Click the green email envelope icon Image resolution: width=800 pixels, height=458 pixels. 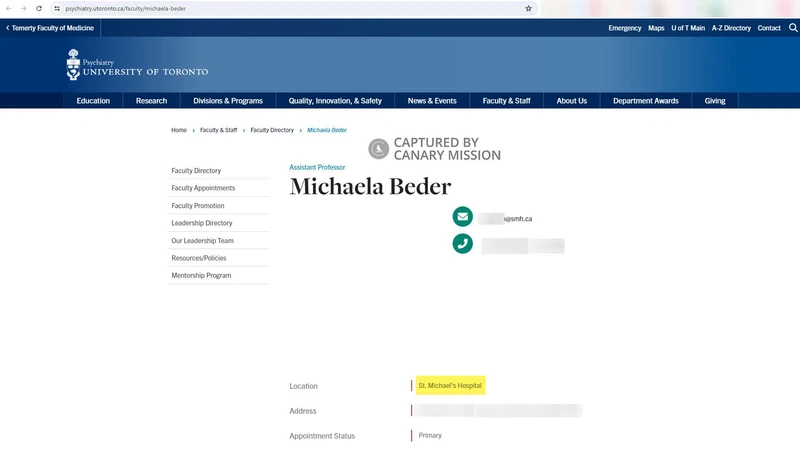click(462, 217)
